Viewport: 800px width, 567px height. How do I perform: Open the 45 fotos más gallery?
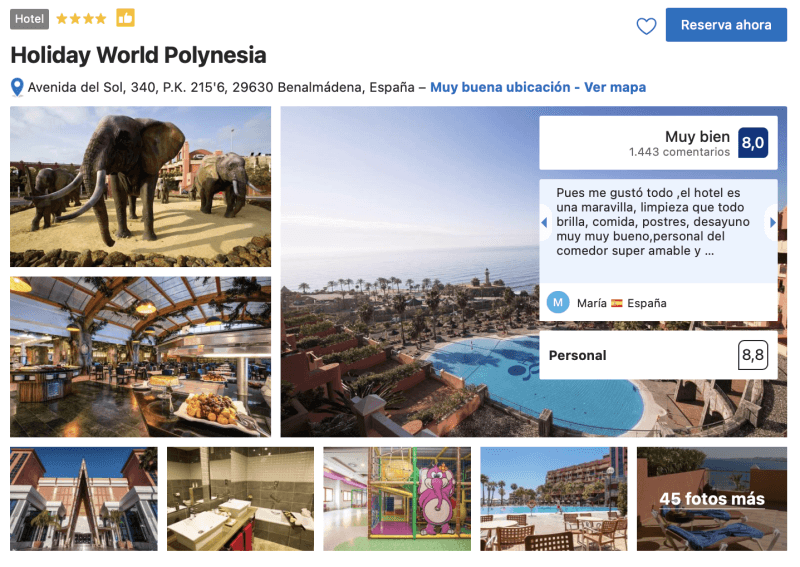point(712,499)
